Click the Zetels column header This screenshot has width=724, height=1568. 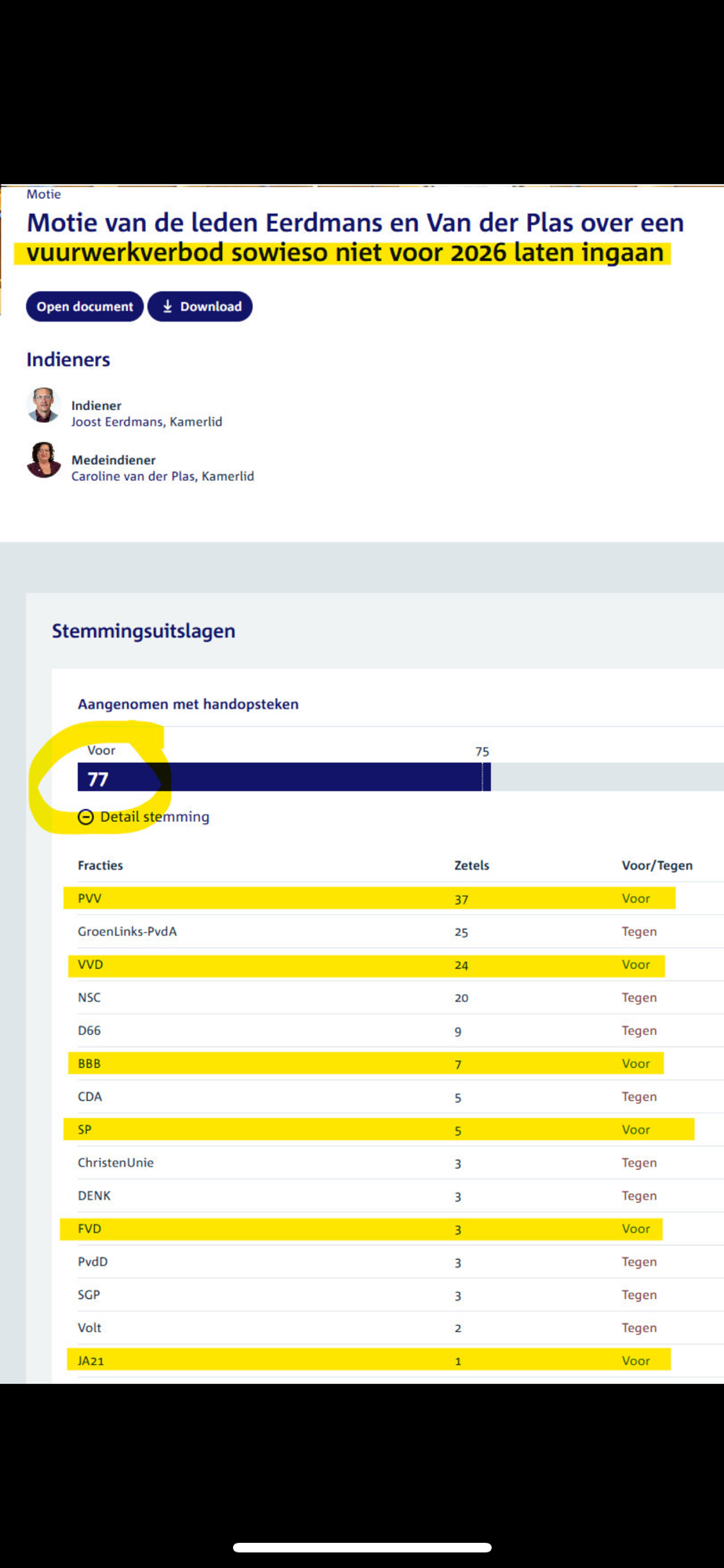[471, 866]
